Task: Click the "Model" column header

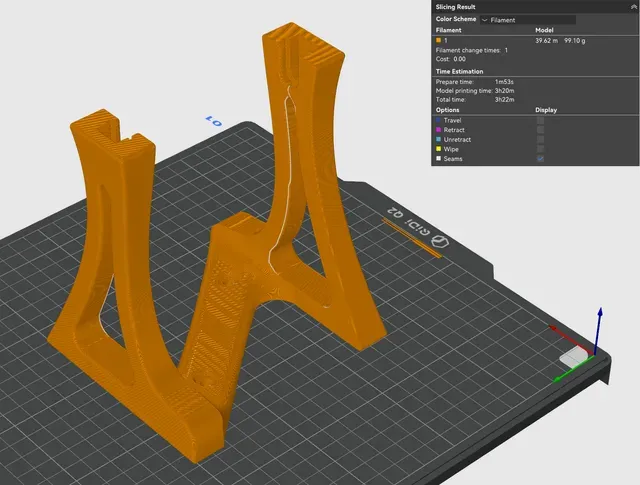Action: click(544, 30)
